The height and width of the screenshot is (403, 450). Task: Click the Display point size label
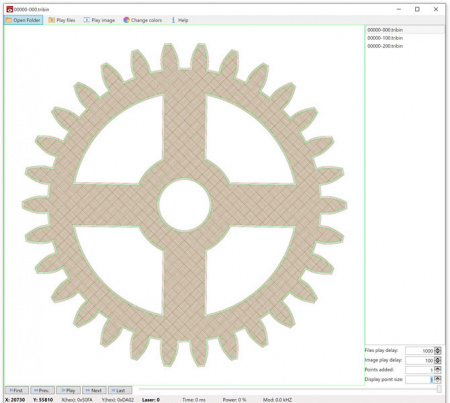384,379
